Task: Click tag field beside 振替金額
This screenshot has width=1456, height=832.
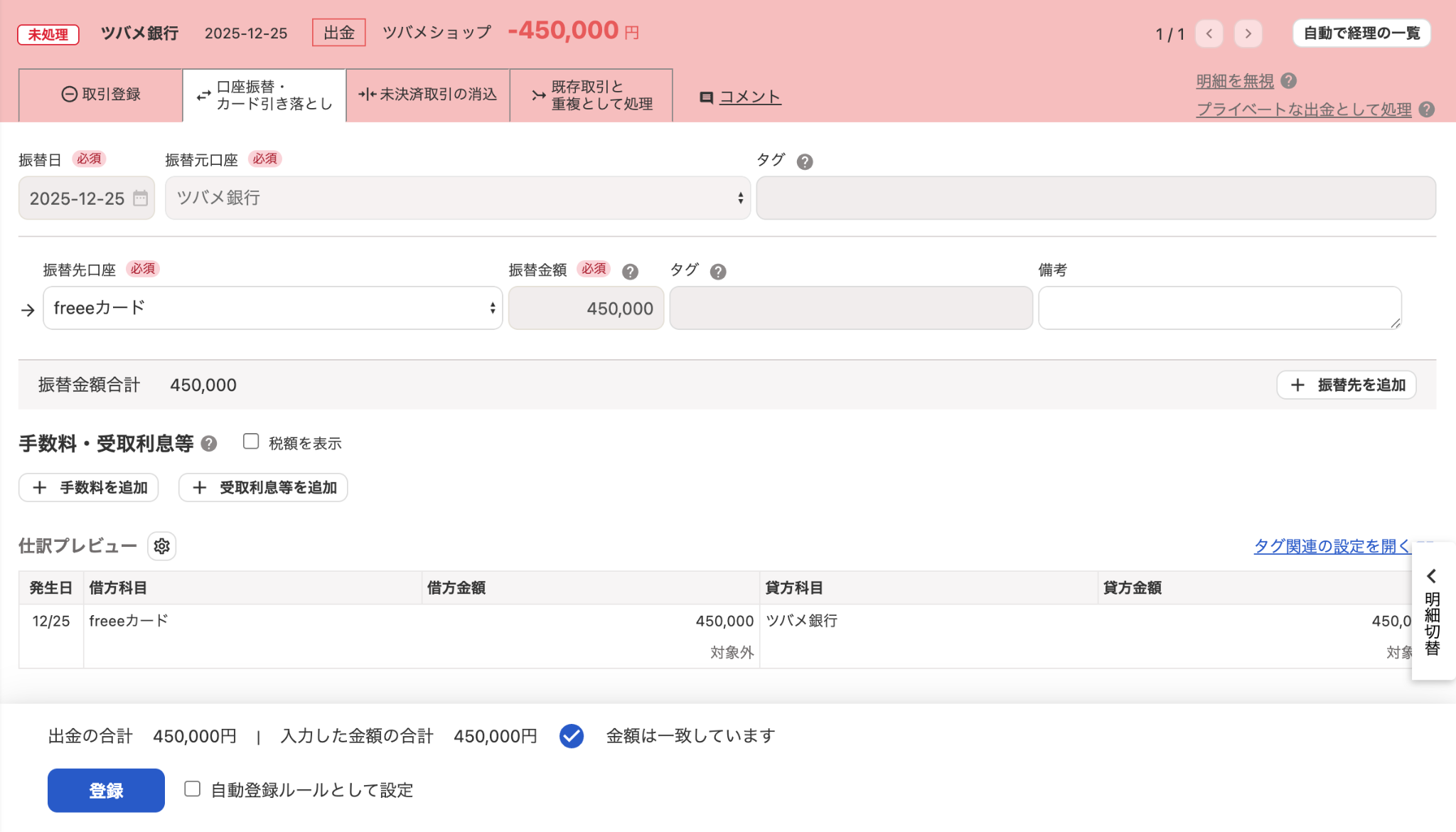Action: click(851, 308)
